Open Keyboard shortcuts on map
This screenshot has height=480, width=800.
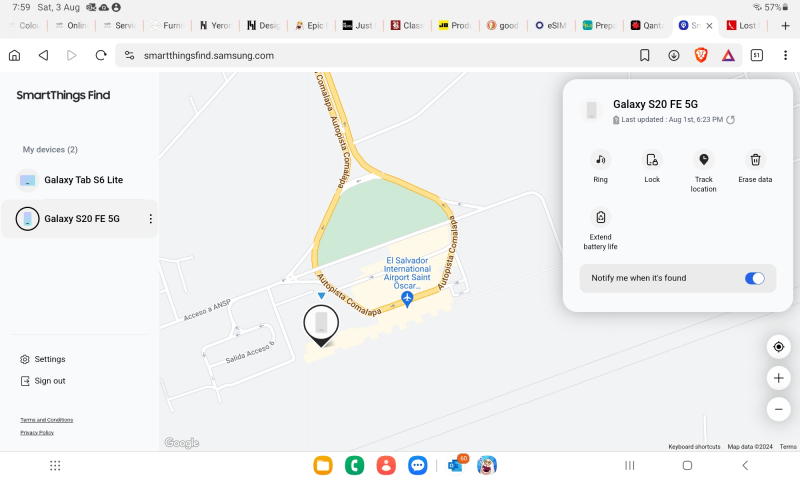[694, 446]
